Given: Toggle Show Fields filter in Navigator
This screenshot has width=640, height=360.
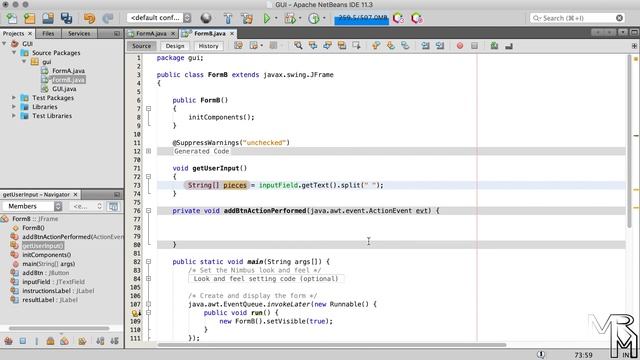Looking at the screenshot, I should point(23,341).
